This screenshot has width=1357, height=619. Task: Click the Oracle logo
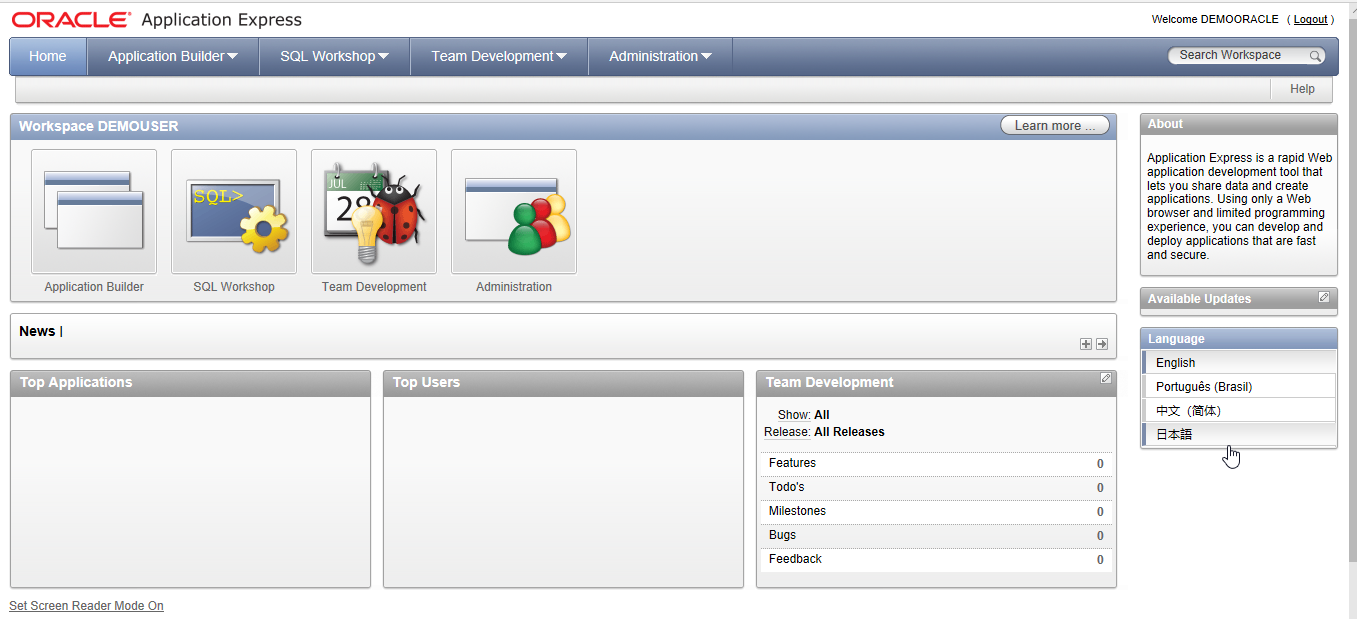(71, 19)
